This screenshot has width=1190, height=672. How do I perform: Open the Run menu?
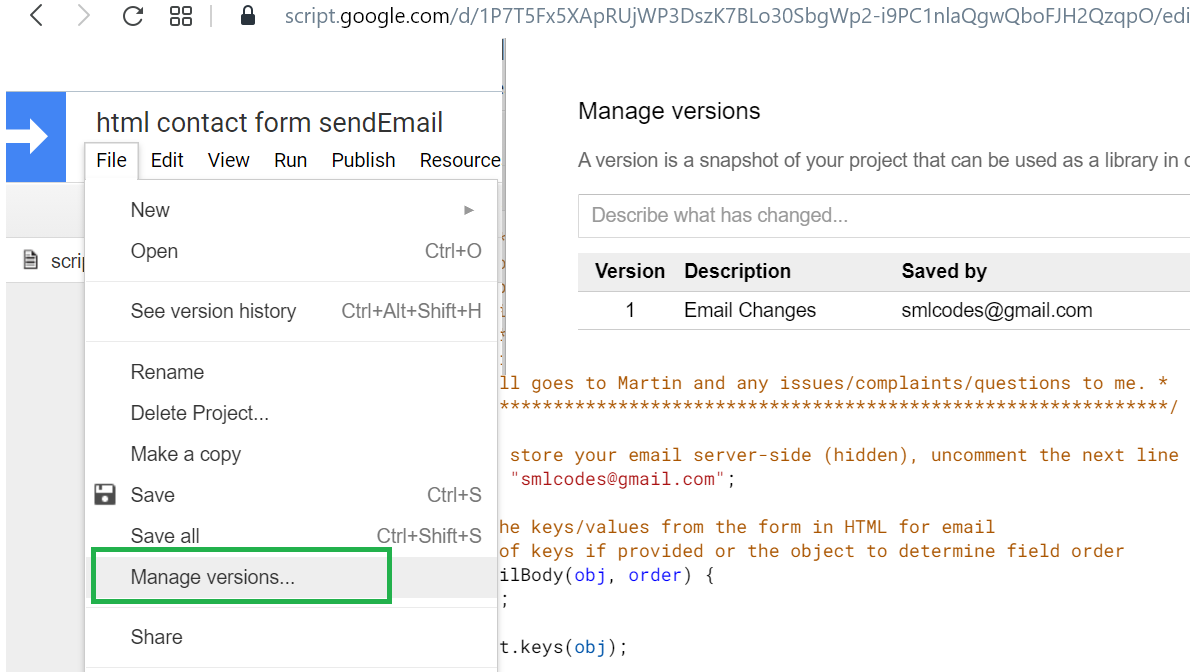(290, 160)
